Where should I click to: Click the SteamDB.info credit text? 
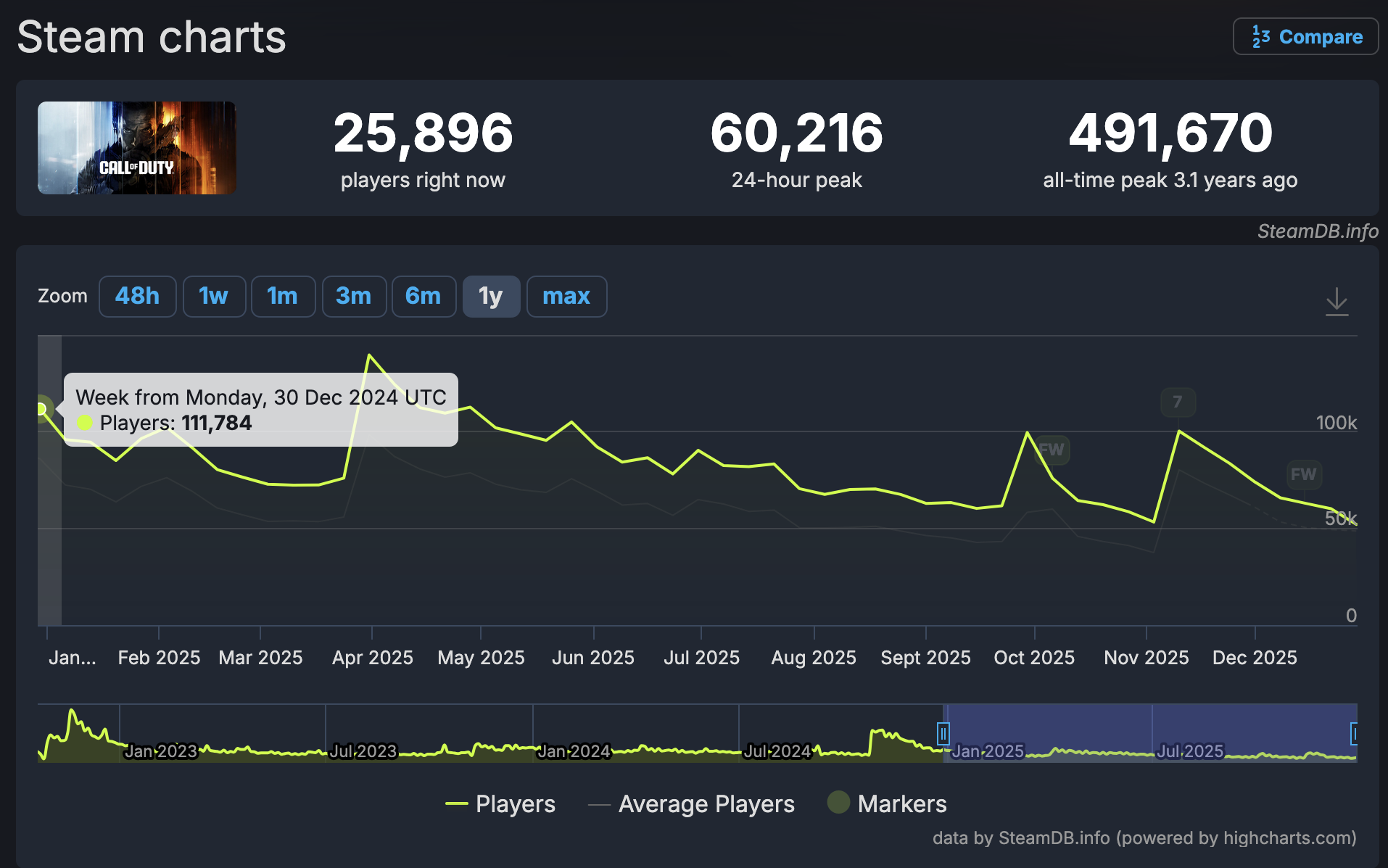pos(1318,231)
